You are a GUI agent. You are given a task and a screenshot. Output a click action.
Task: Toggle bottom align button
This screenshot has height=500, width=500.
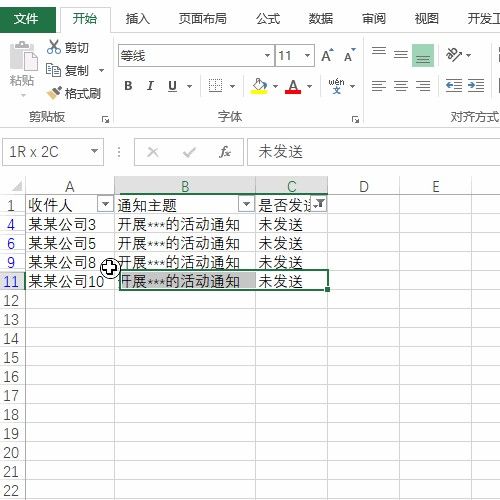tap(423, 55)
